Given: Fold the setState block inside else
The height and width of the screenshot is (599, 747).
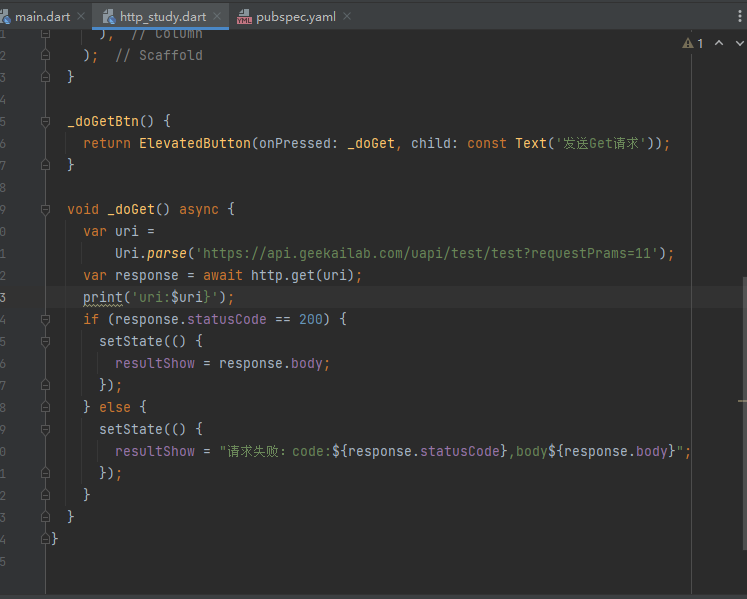Looking at the screenshot, I should tap(45, 430).
